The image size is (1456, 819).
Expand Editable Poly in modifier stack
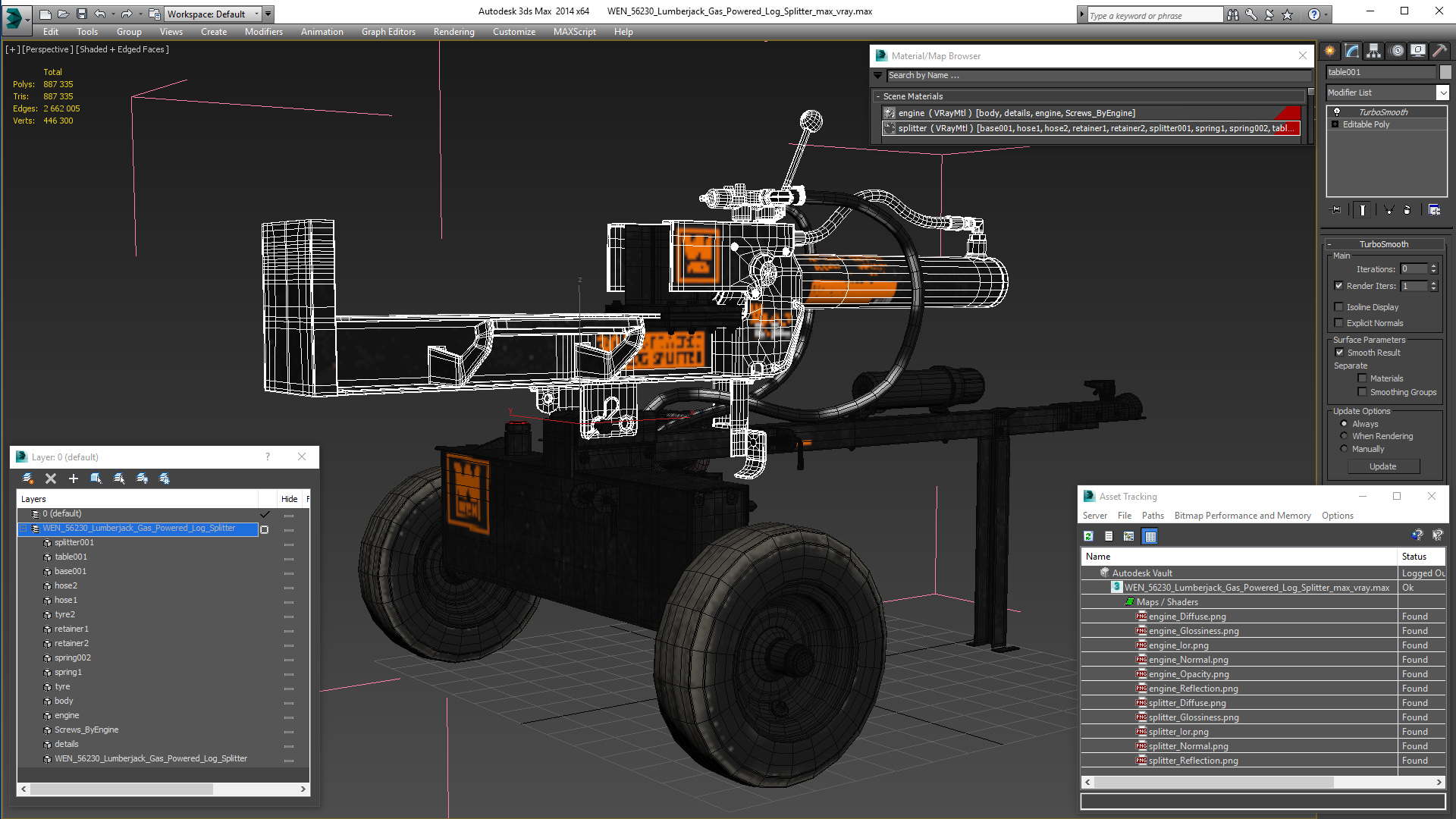(x=1335, y=124)
